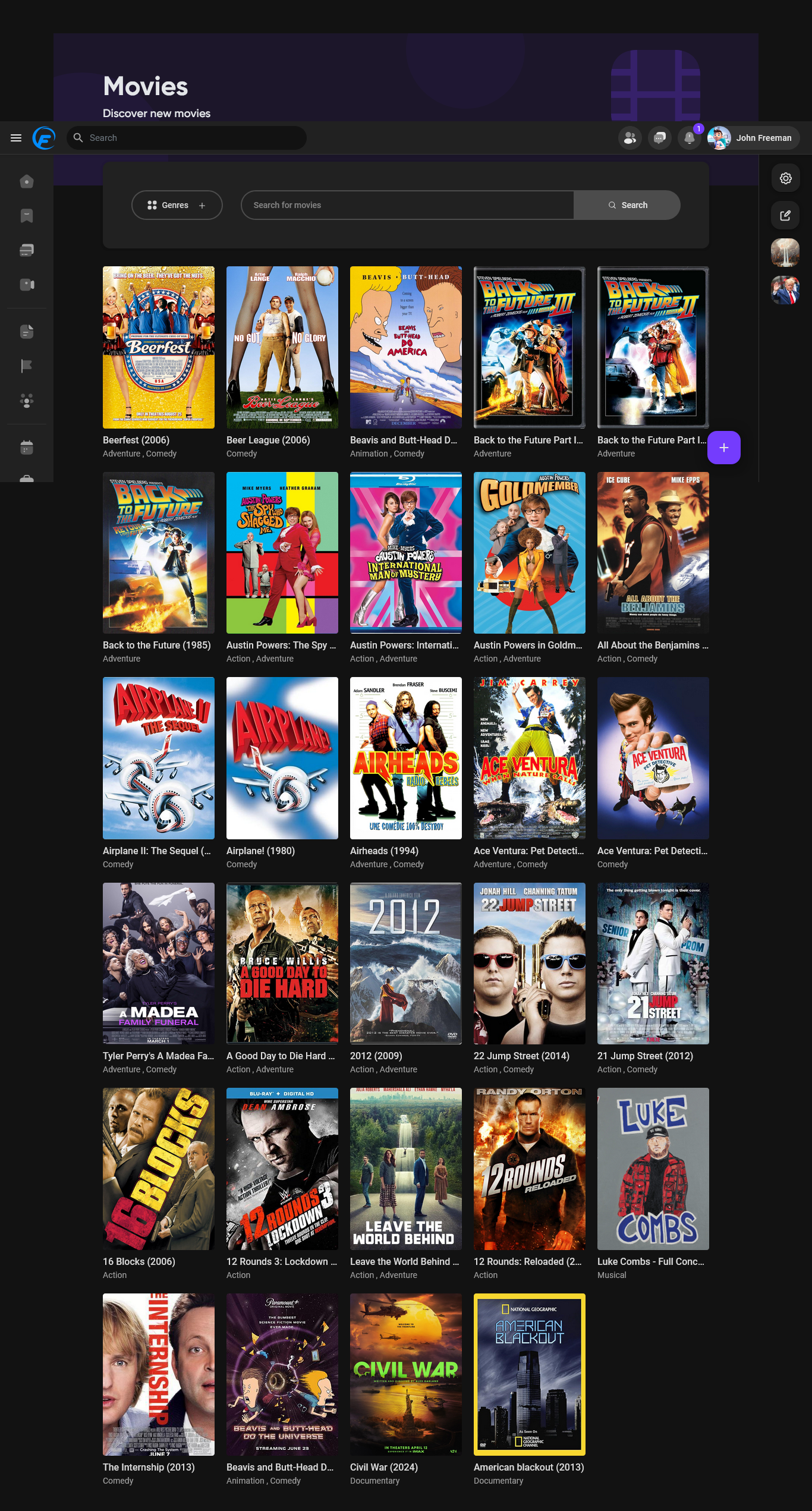The image size is (812, 1511).
Task: Click the blue F site logo
Action: point(44,138)
